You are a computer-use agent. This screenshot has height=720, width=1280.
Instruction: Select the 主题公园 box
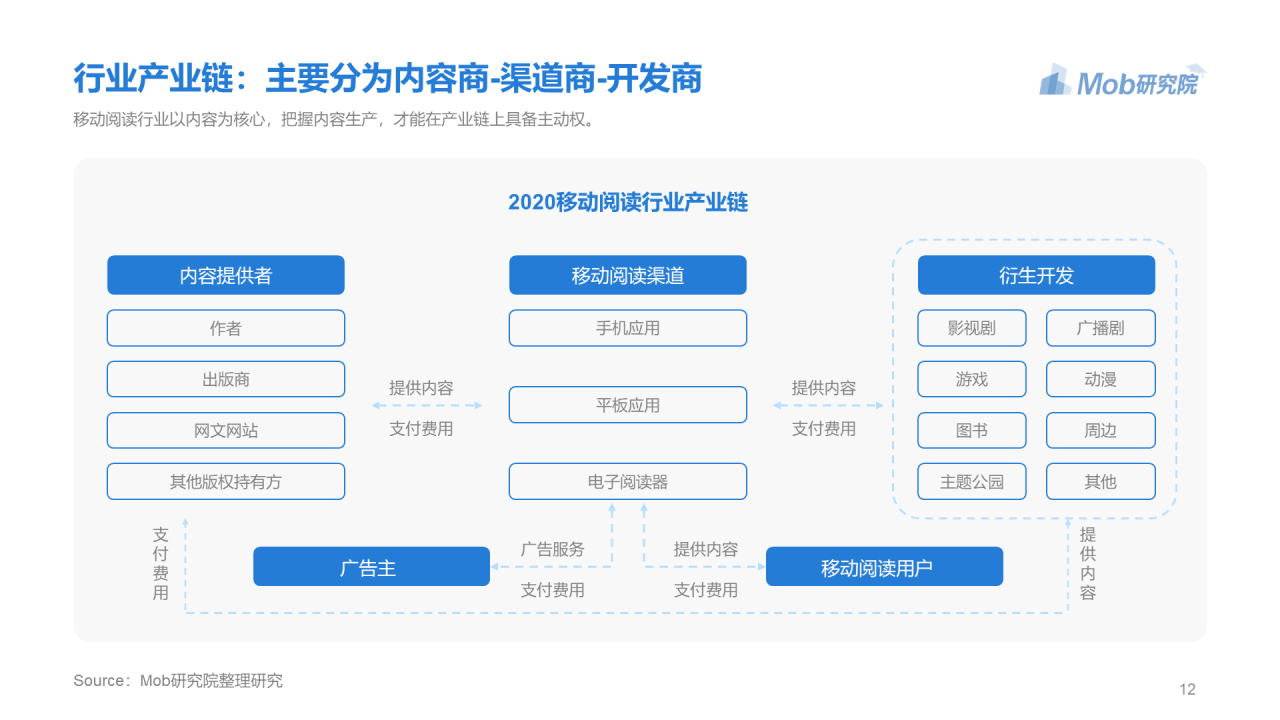tap(972, 481)
